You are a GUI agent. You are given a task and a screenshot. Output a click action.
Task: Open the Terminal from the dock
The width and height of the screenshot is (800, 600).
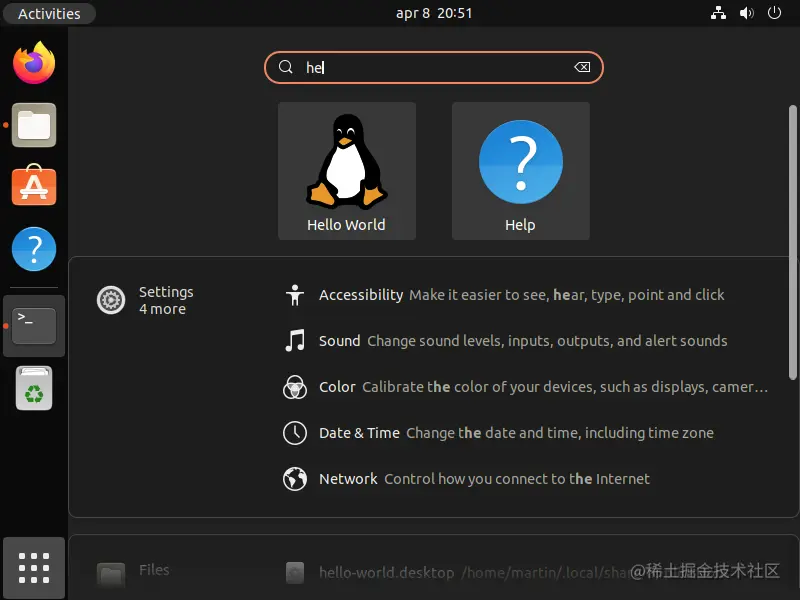[x=33, y=325]
